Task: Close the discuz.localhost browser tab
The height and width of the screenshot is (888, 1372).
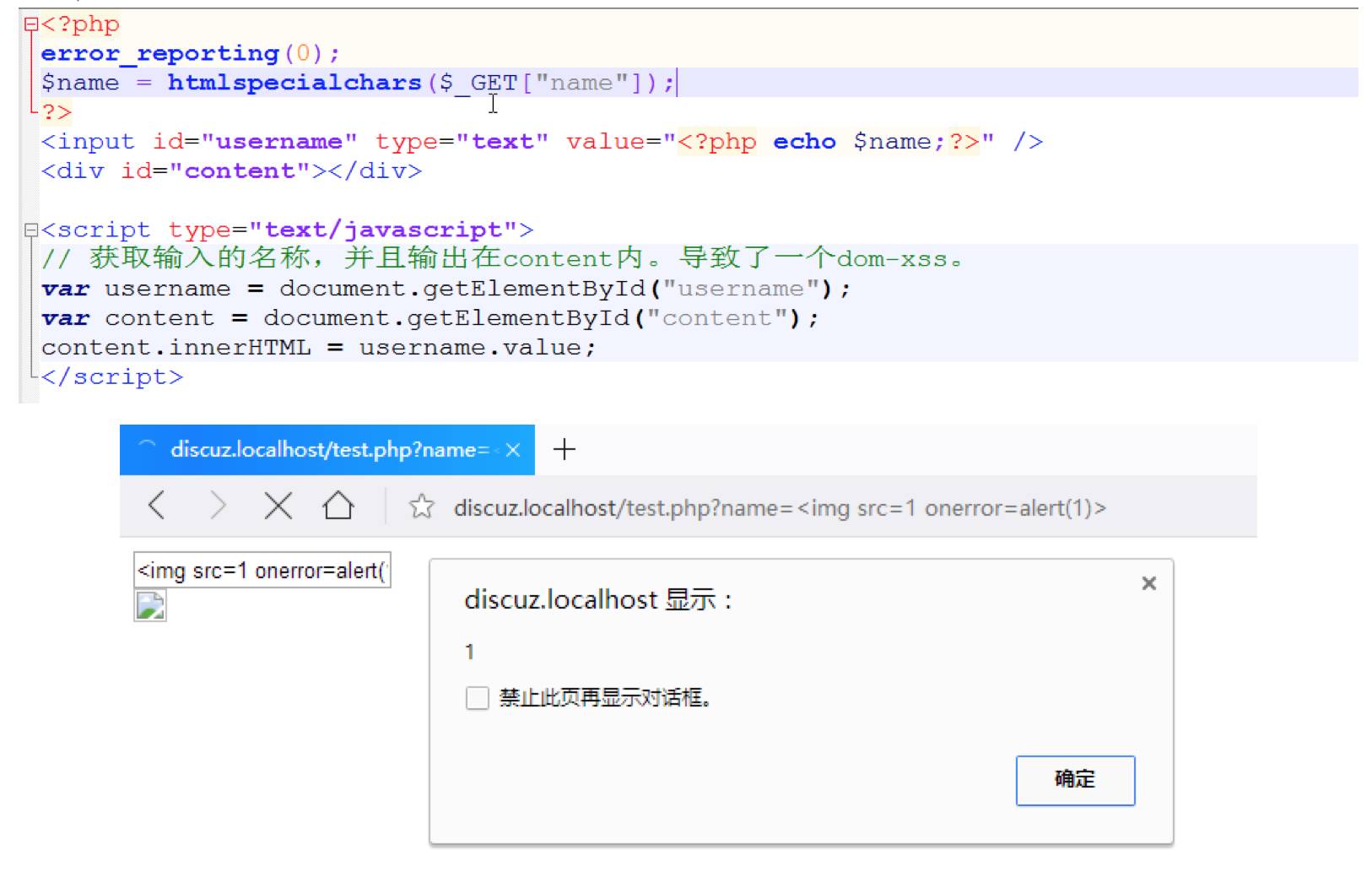Action: [513, 450]
